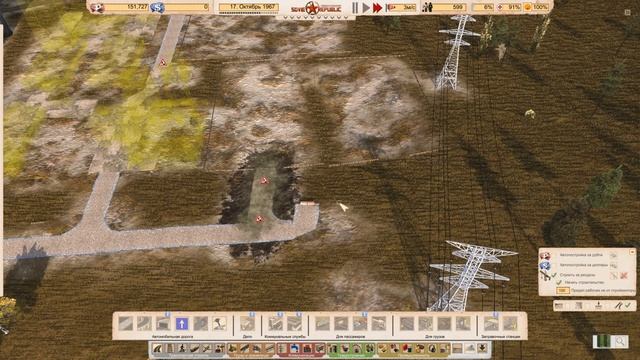Click the rouble amount 151,727
The image size is (640, 360).
137,7
